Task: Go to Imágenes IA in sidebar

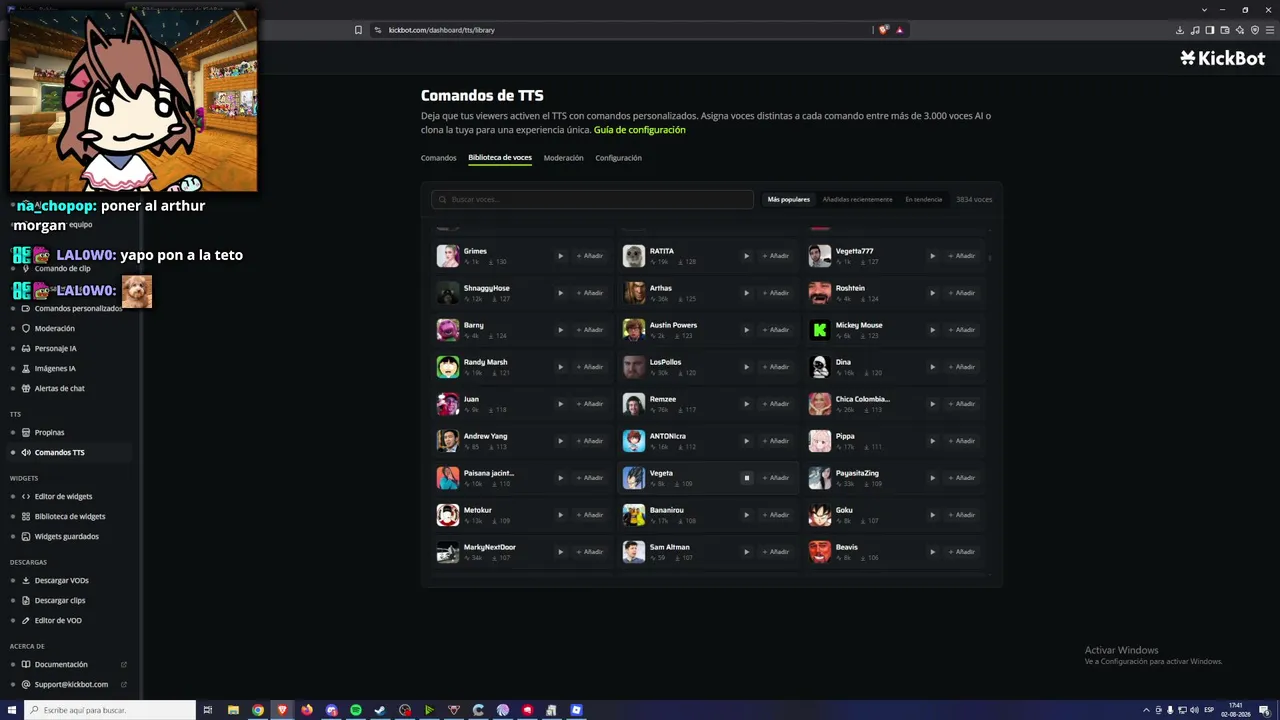Action: pyautogui.click(x=67, y=368)
